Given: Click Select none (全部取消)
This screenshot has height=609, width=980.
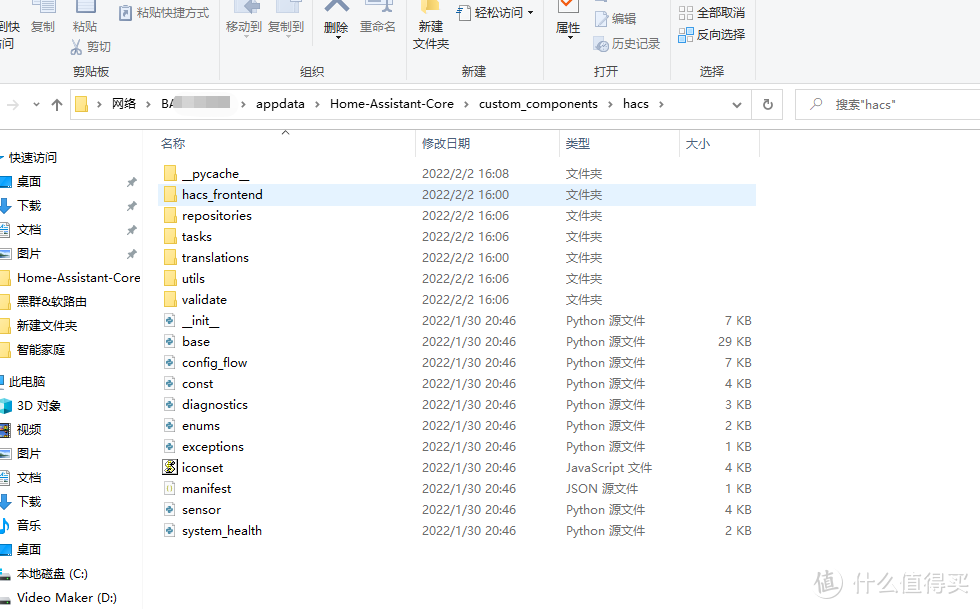Looking at the screenshot, I should (x=712, y=13).
